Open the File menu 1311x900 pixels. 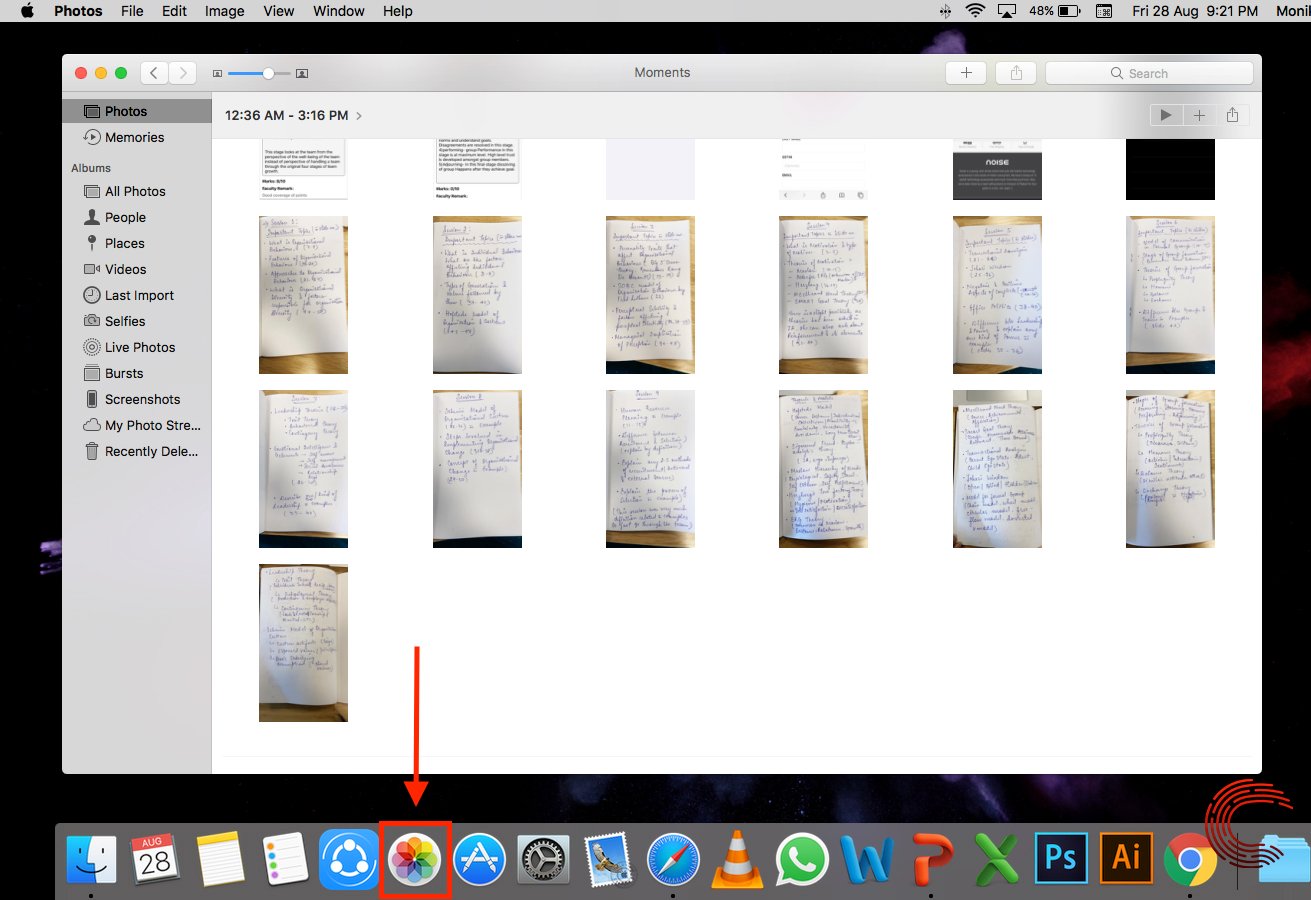[132, 11]
